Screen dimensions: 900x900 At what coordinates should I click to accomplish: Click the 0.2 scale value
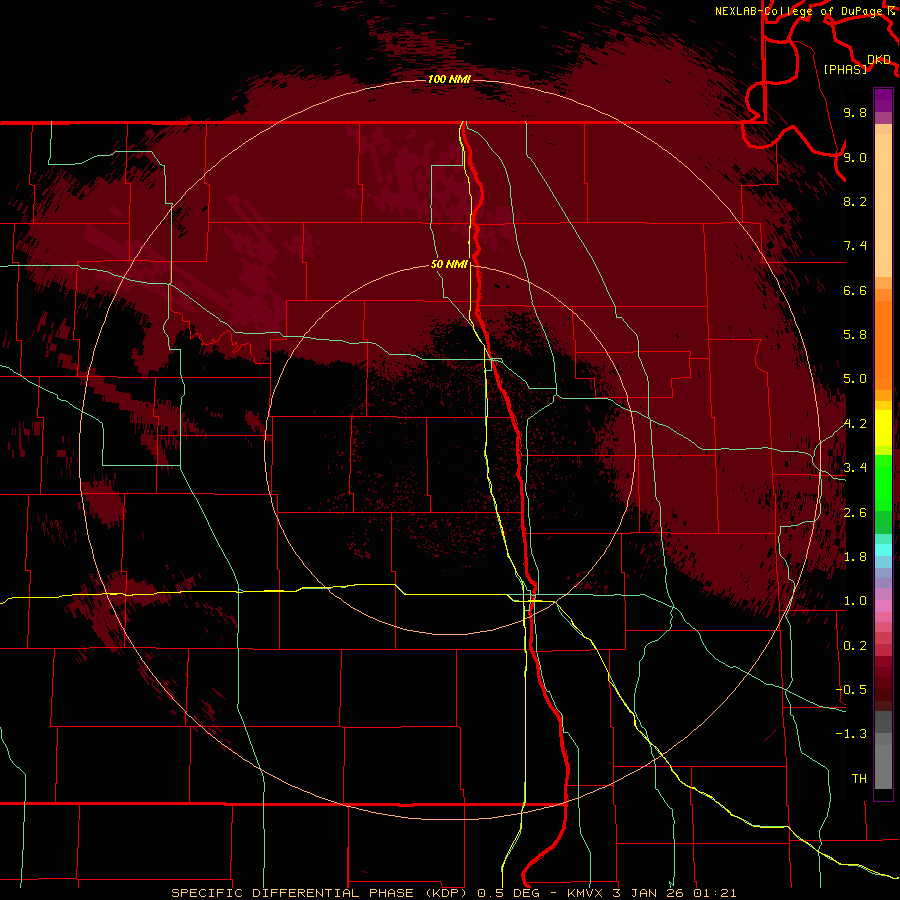(855, 646)
